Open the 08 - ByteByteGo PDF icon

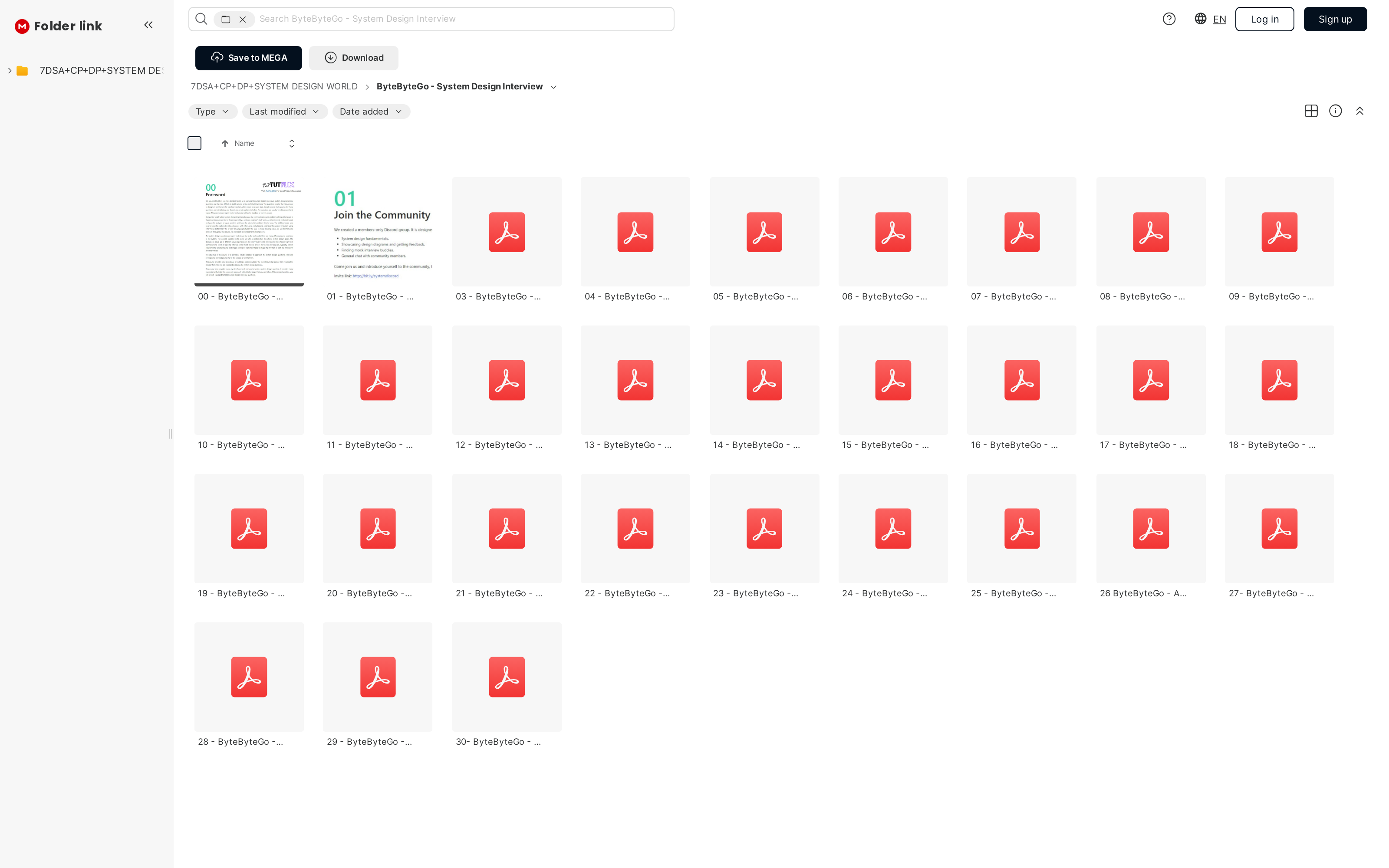click(x=1151, y=232)
